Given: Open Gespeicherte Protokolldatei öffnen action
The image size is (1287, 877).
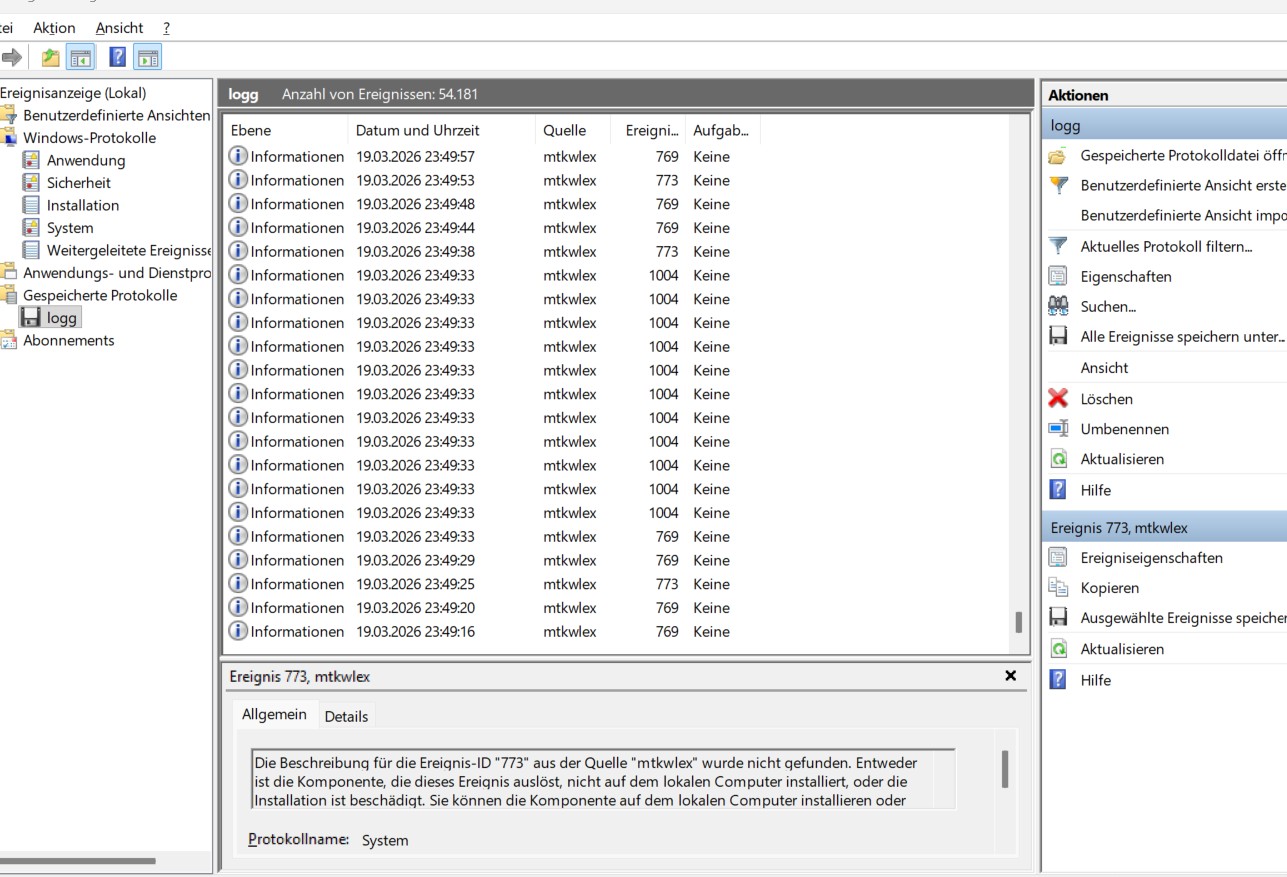Looking at the screenshot, I should [1183, 156].
